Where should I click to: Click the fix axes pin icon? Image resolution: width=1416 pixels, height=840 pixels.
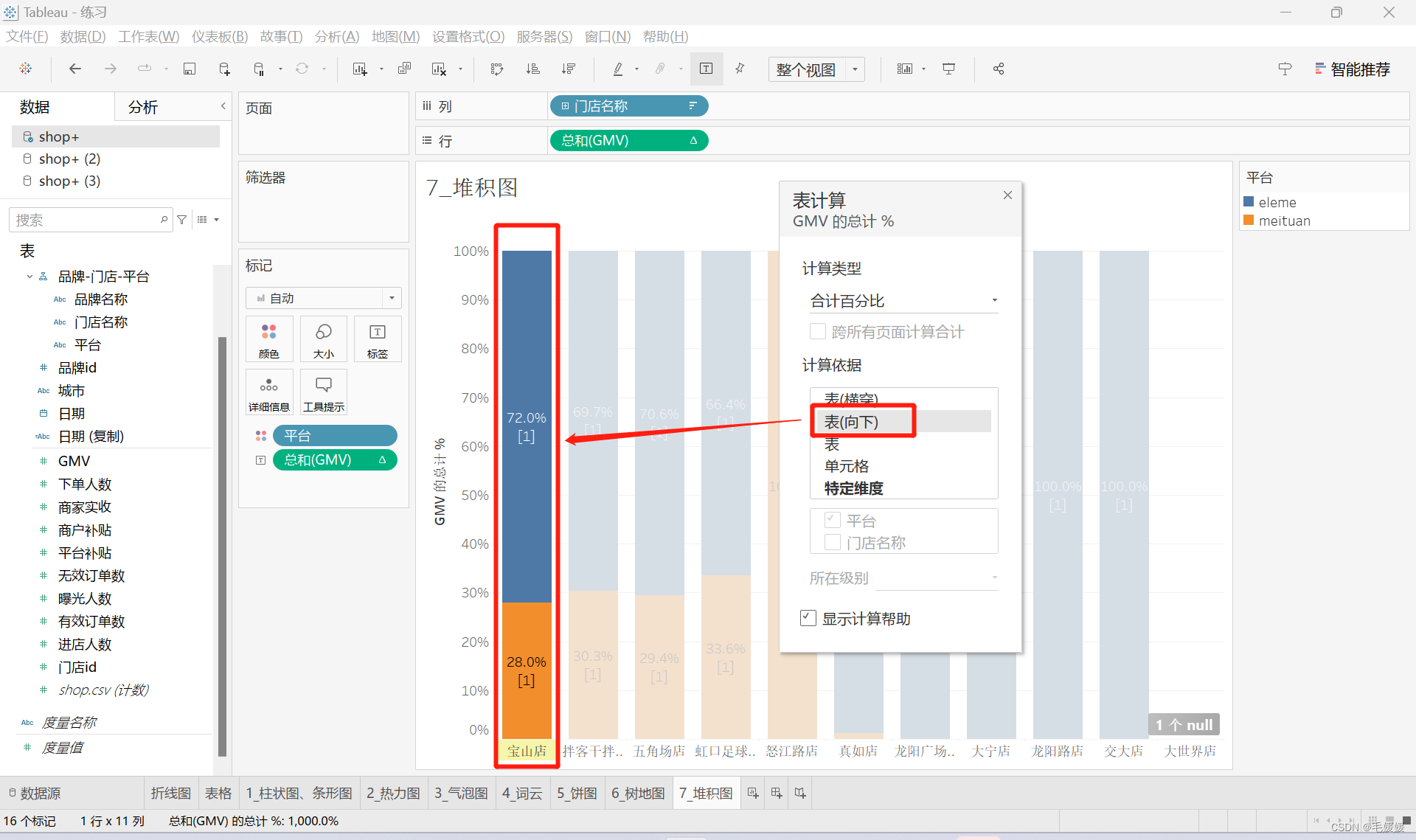tap(740, 69)
